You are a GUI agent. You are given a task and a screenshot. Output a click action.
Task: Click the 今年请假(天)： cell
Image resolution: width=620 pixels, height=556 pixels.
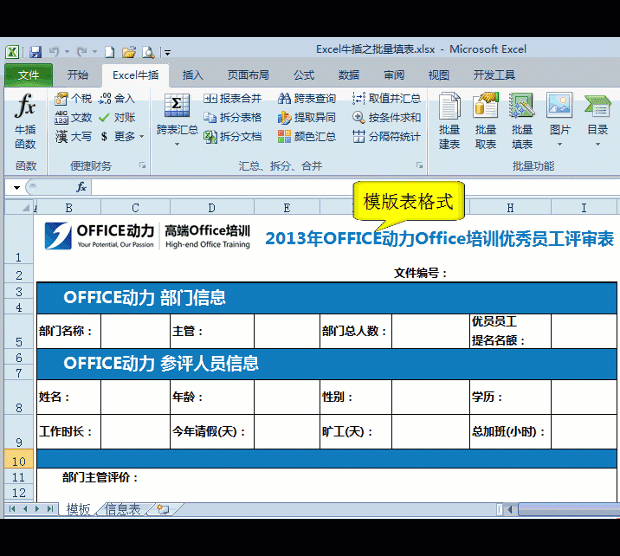click(x=212, y=431)
